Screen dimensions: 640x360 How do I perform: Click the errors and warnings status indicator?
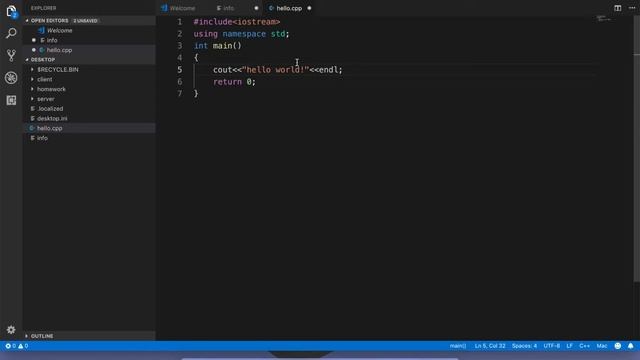point(17,346)
